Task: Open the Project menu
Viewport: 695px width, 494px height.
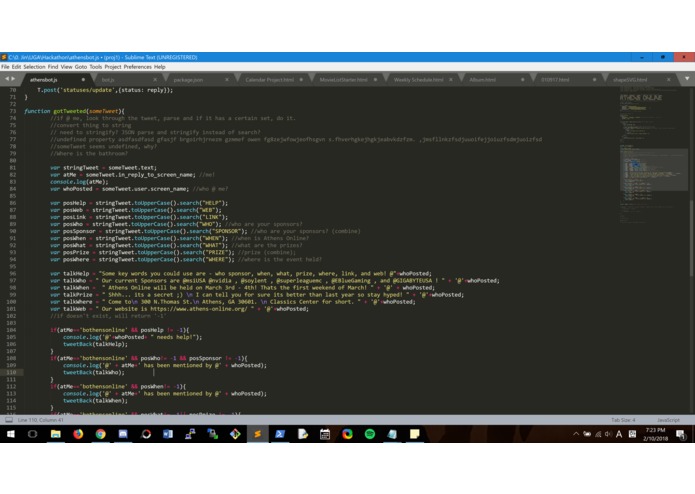Action: [113, 67]
